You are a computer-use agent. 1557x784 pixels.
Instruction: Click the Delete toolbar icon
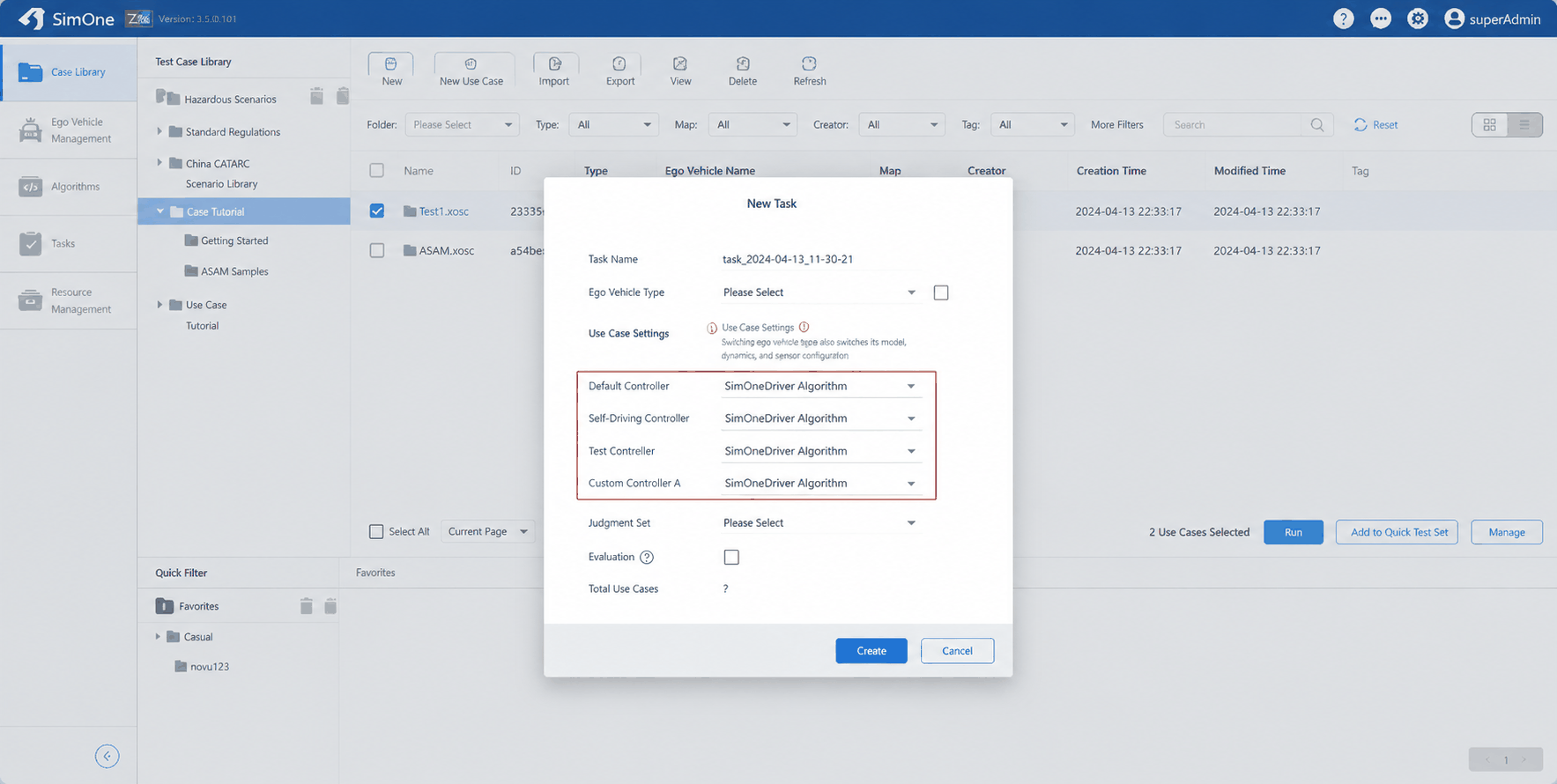(x=743, y=64)
